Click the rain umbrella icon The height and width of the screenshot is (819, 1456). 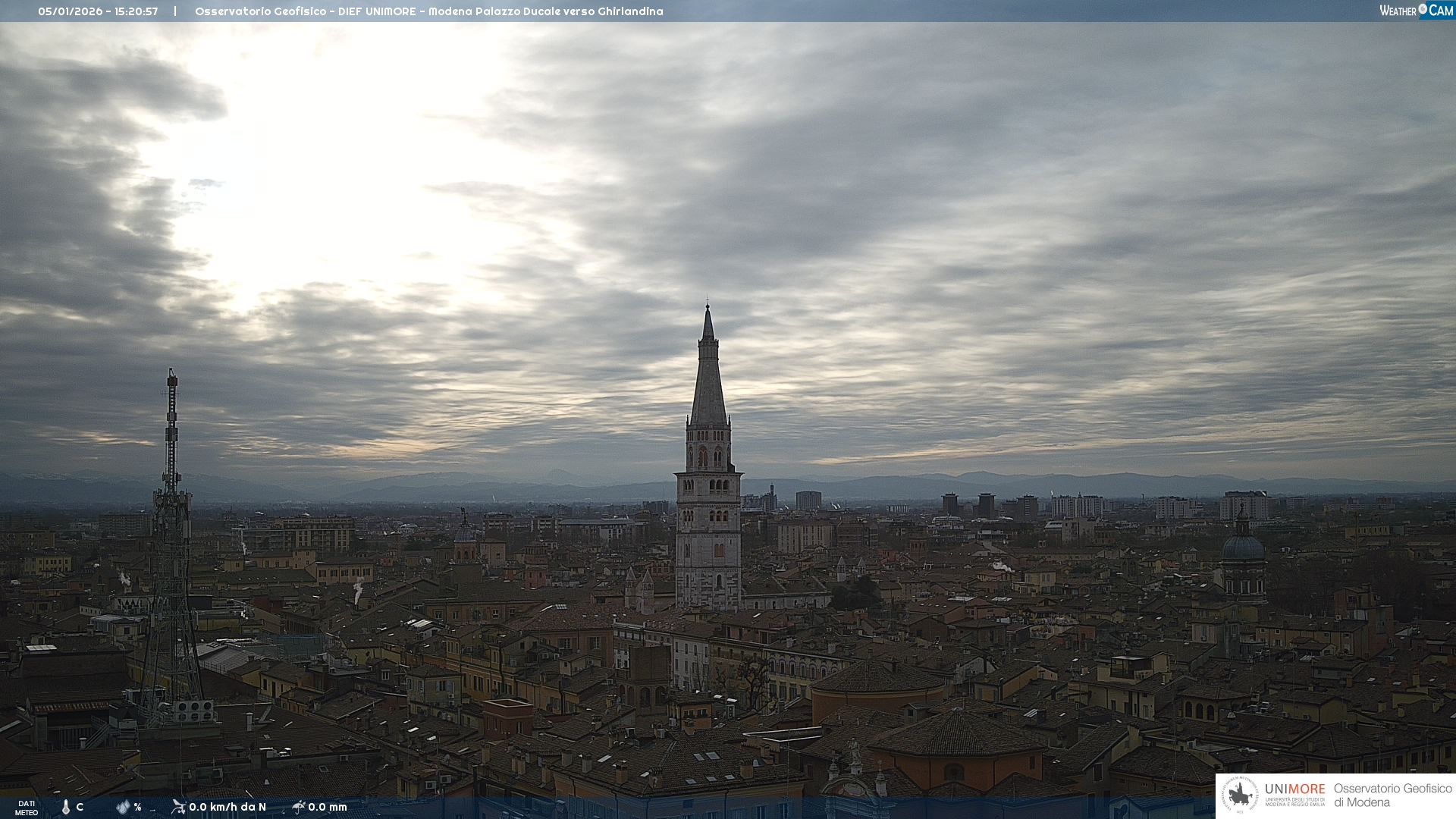click(298, 807)
